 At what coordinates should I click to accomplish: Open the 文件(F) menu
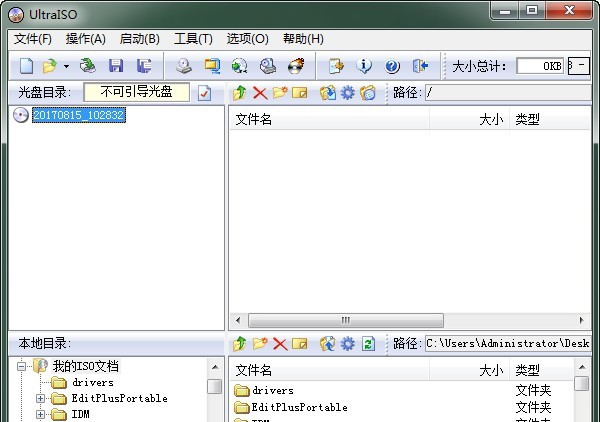(x=33, y=39)
